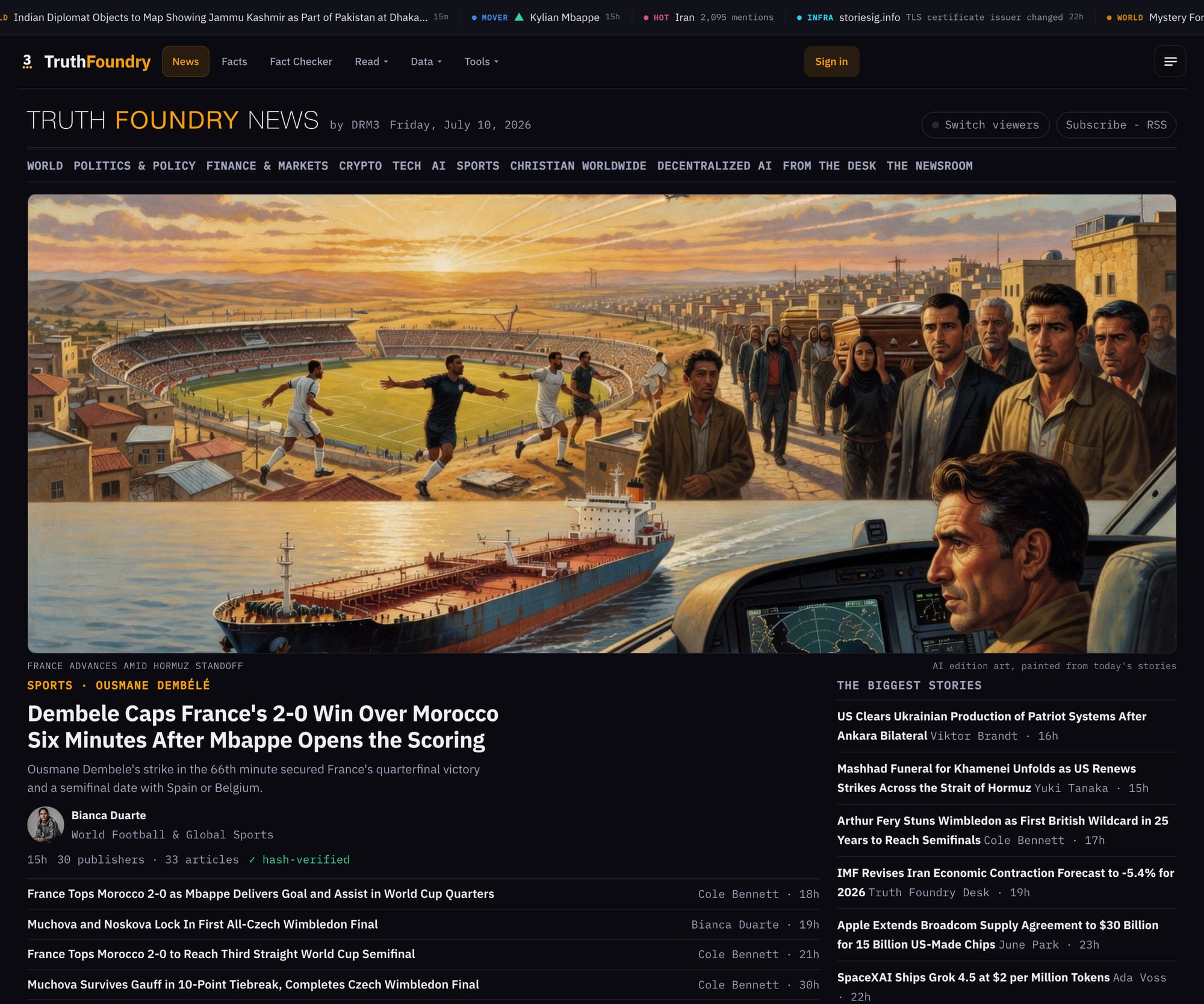
Task: Click the hero edition artwork image
Action: [602, 423]
